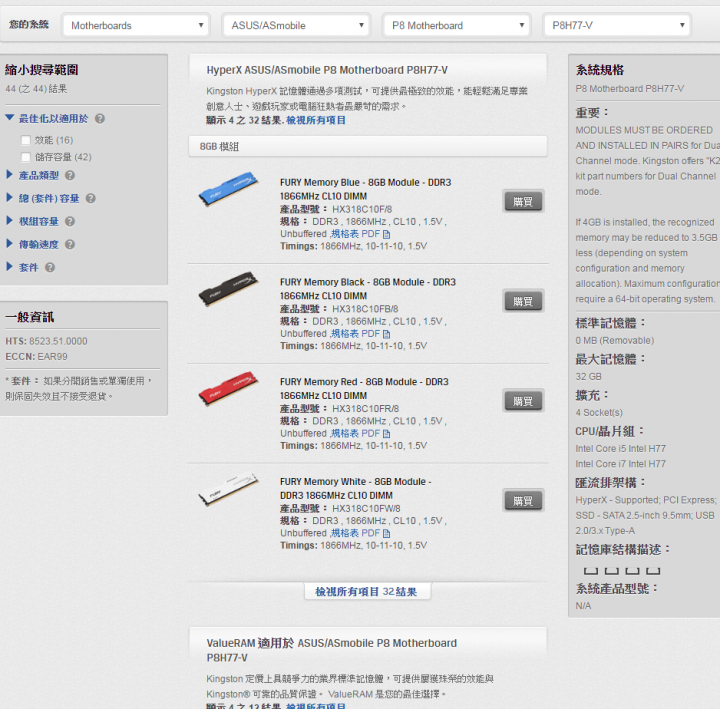Image resolution: width=720 pixels, height=709 pixels.
Task: Click HTS: 8523.51.0000 text
Action: tap(46, 341)
